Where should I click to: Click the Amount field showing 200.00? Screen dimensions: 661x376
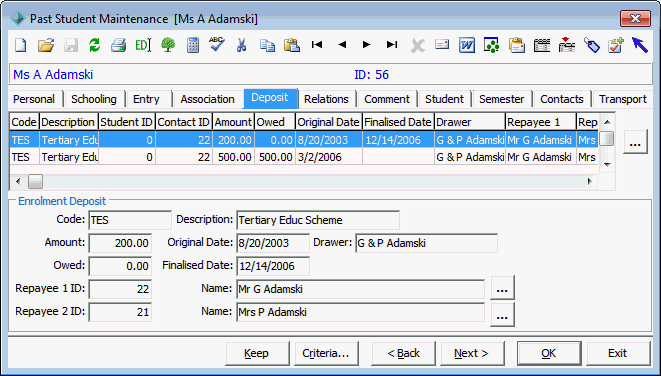click(x=120, y=243)
